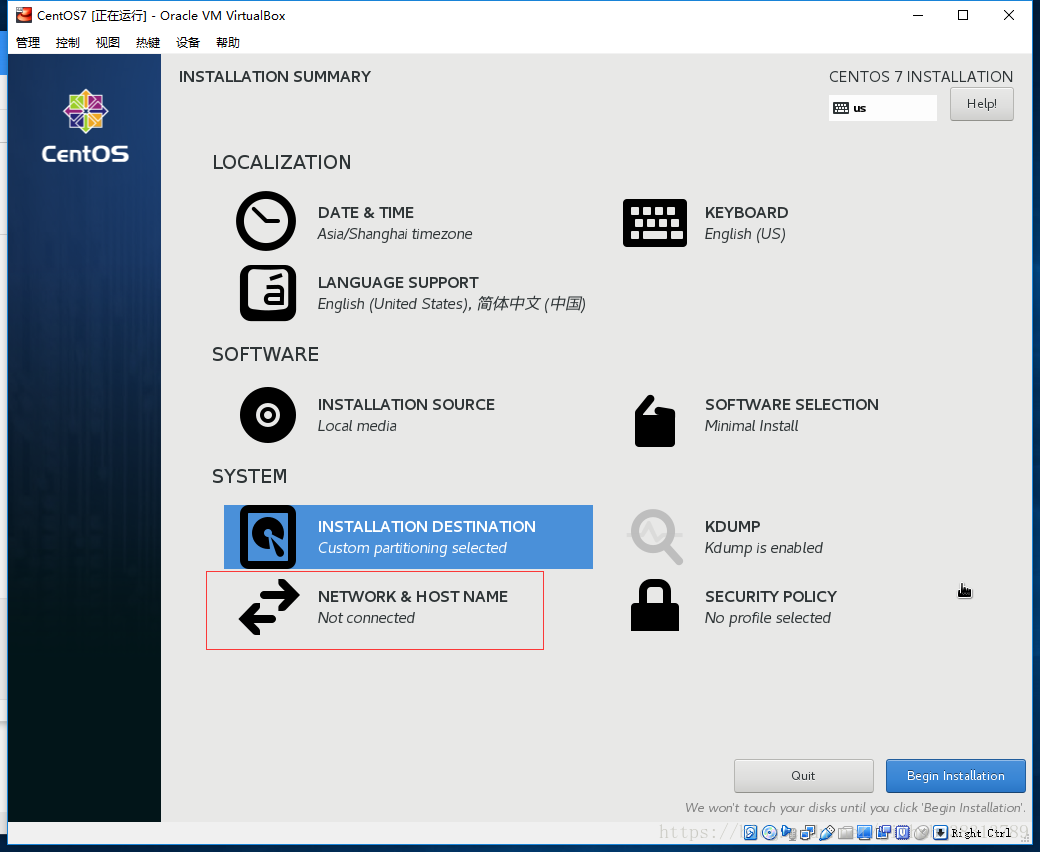Open Language Support icon
1040x852 pixels.
tap(268, 293)
